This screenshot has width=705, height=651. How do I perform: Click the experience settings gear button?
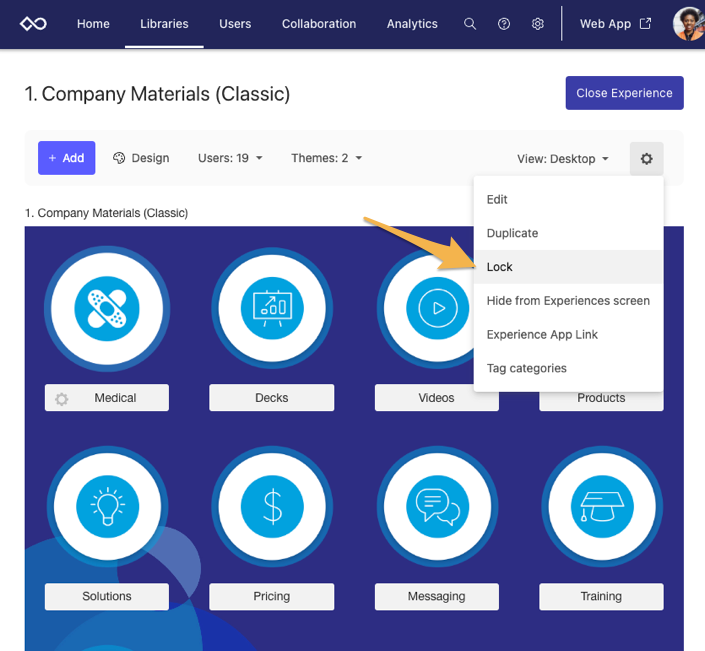click(x=647, y=159)
